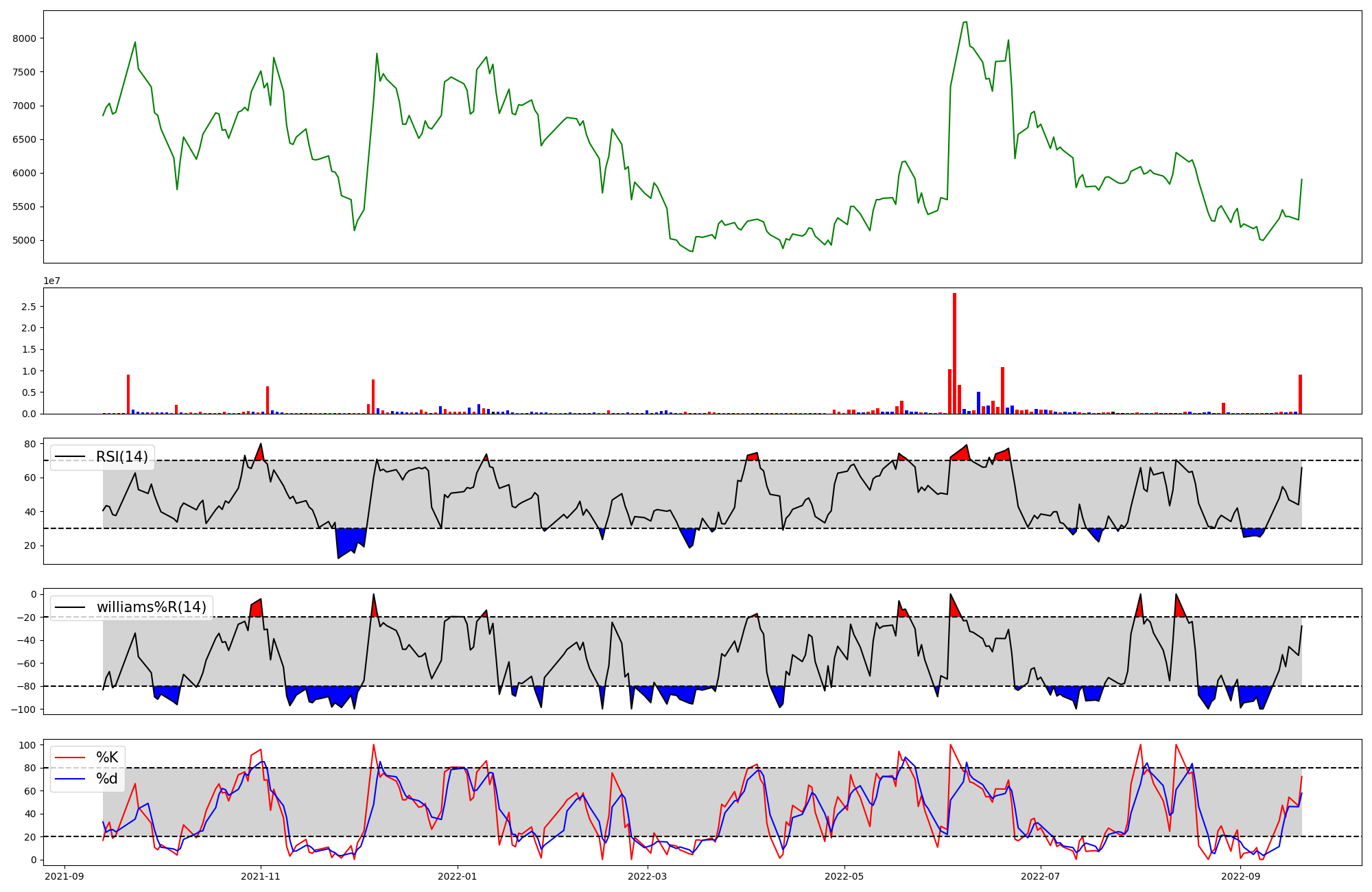Click the %K legend entry text
Screen dimensions: 1372x892
click(x=107, y=758)
